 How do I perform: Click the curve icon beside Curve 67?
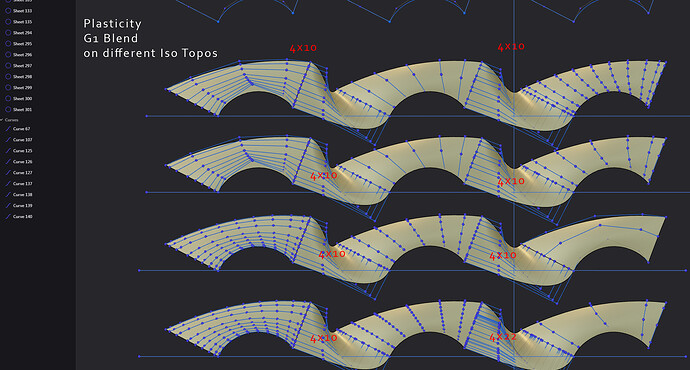coord(8,129)
